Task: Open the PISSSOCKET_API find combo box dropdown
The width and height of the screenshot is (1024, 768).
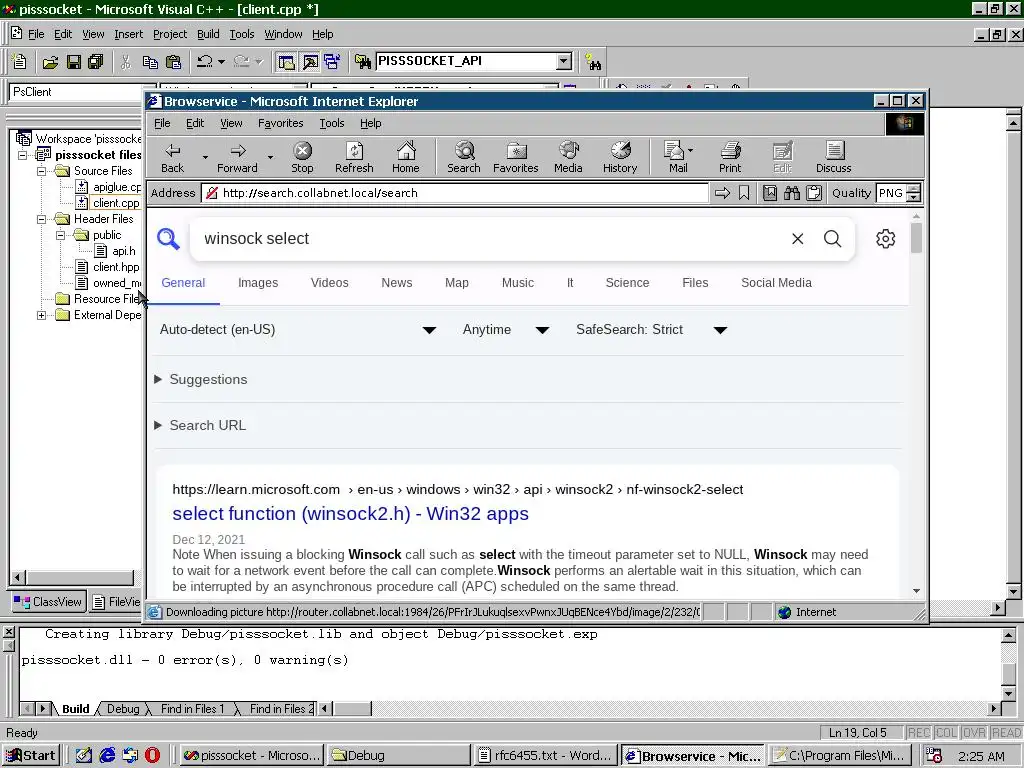Action: tap(564, 61)
